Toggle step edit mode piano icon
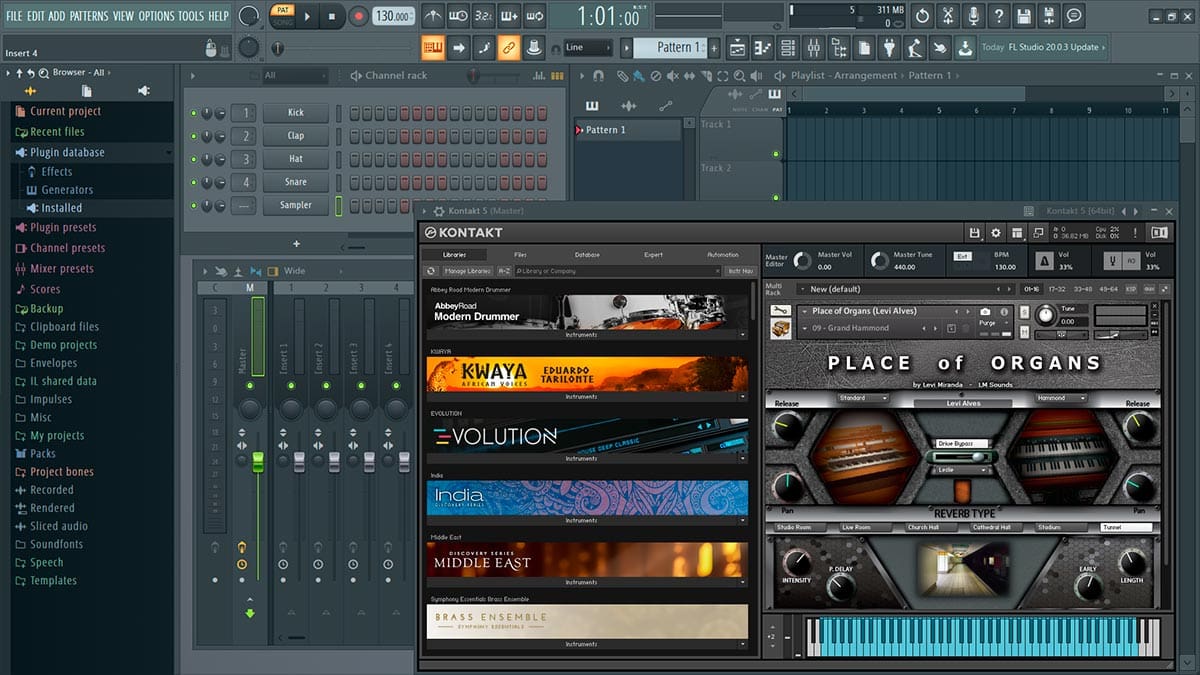This screenshot has width=1200, height=675. (x=433, y=47)
